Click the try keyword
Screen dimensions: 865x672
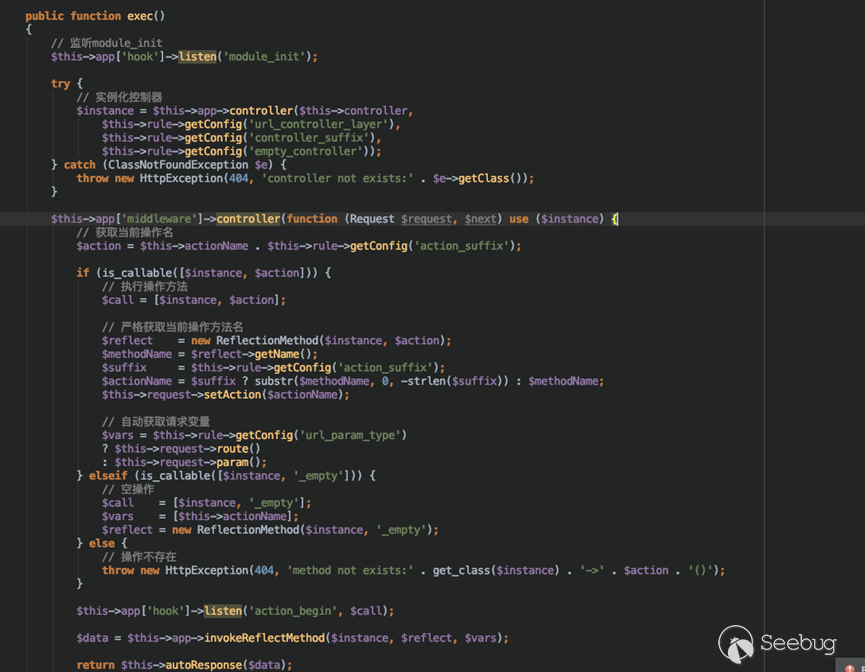60,84
